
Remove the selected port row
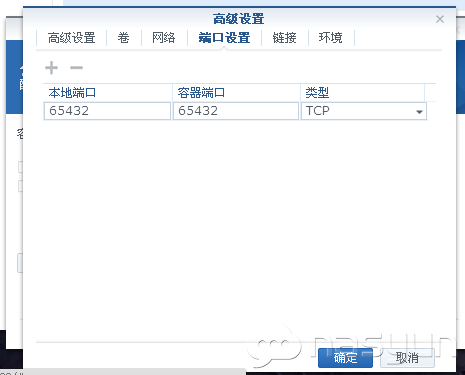point(76,68)
